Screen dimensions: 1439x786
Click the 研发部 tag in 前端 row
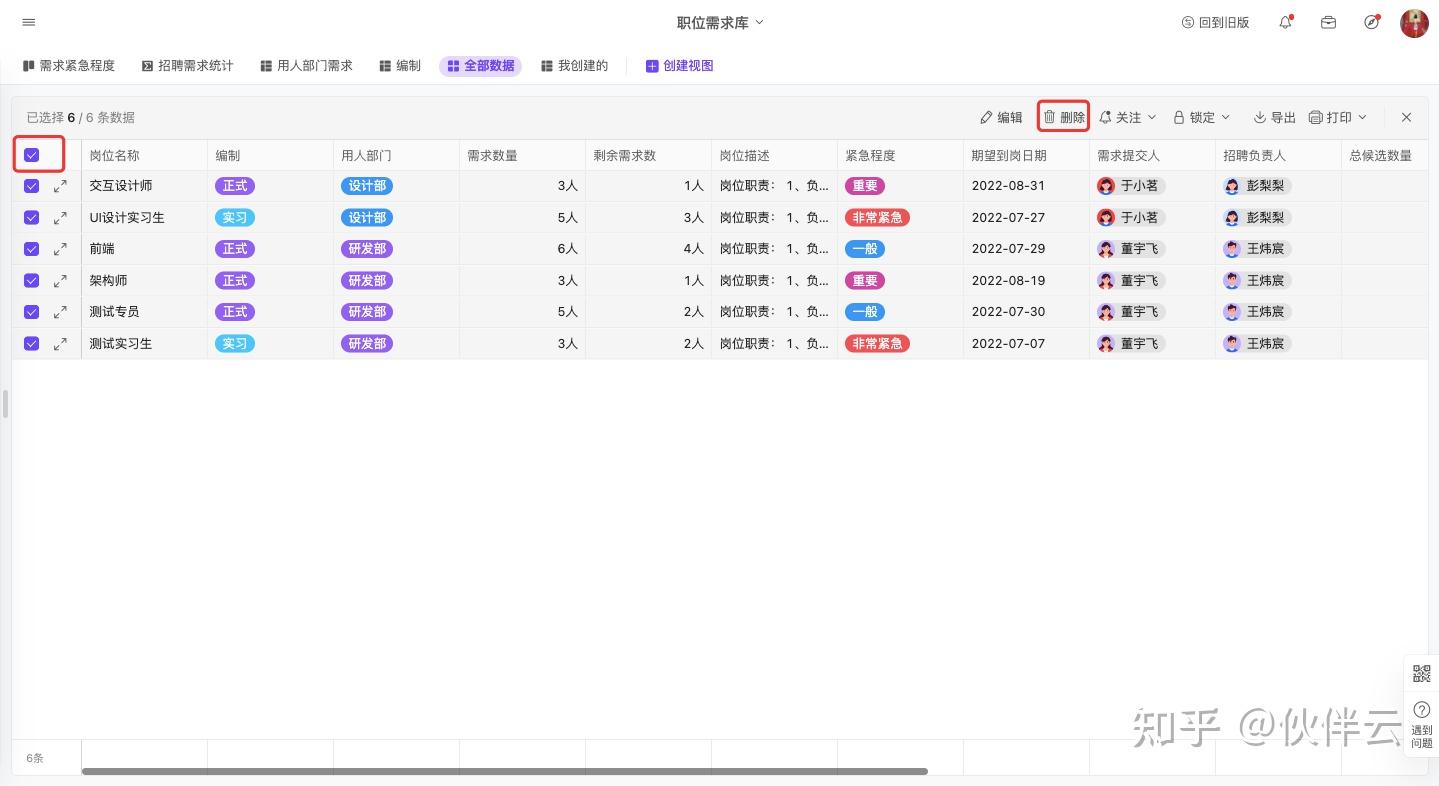pyautogui.click(x=367, y=249)
